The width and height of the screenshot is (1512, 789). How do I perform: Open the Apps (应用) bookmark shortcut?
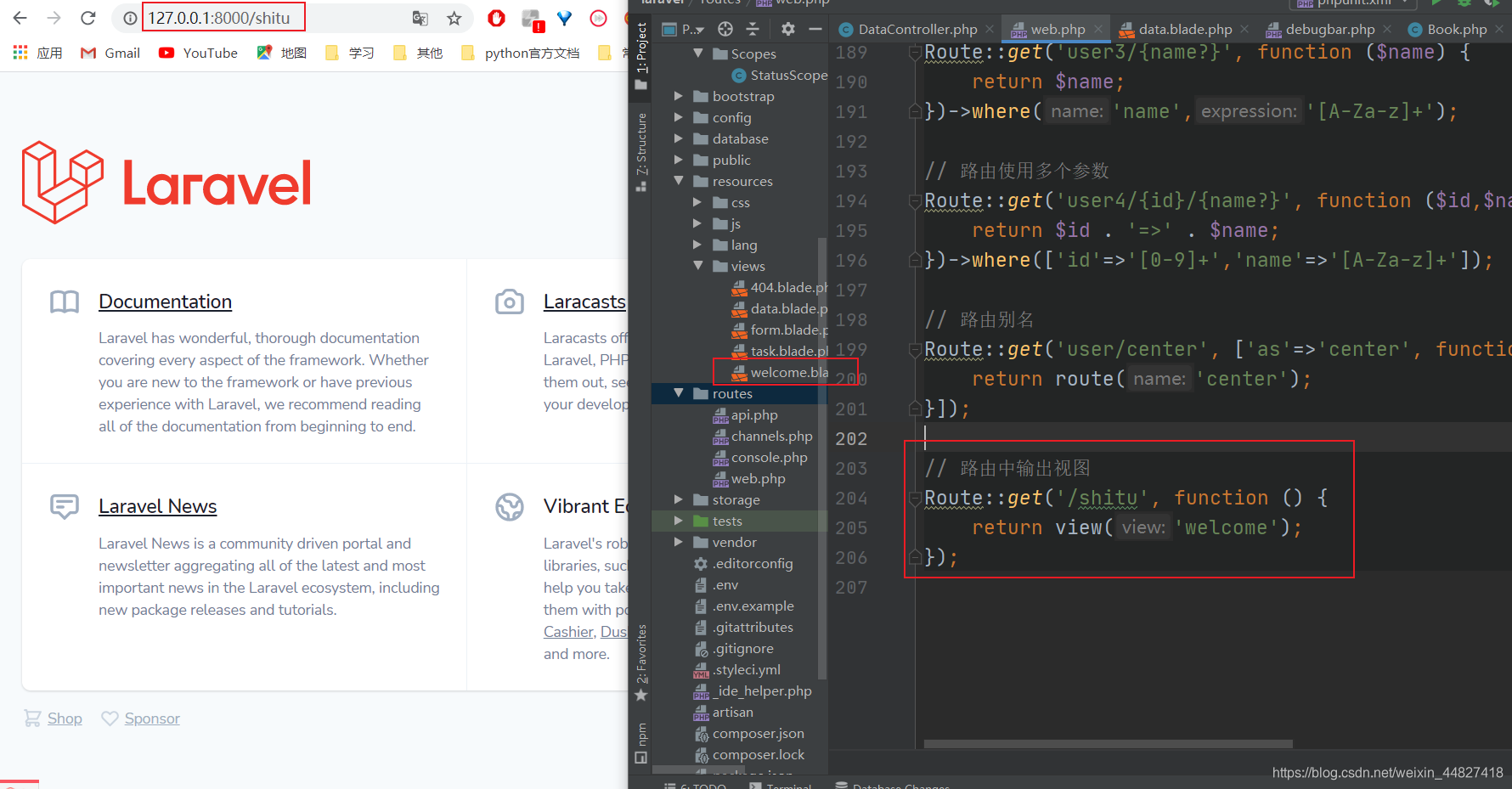click(38, 53)
